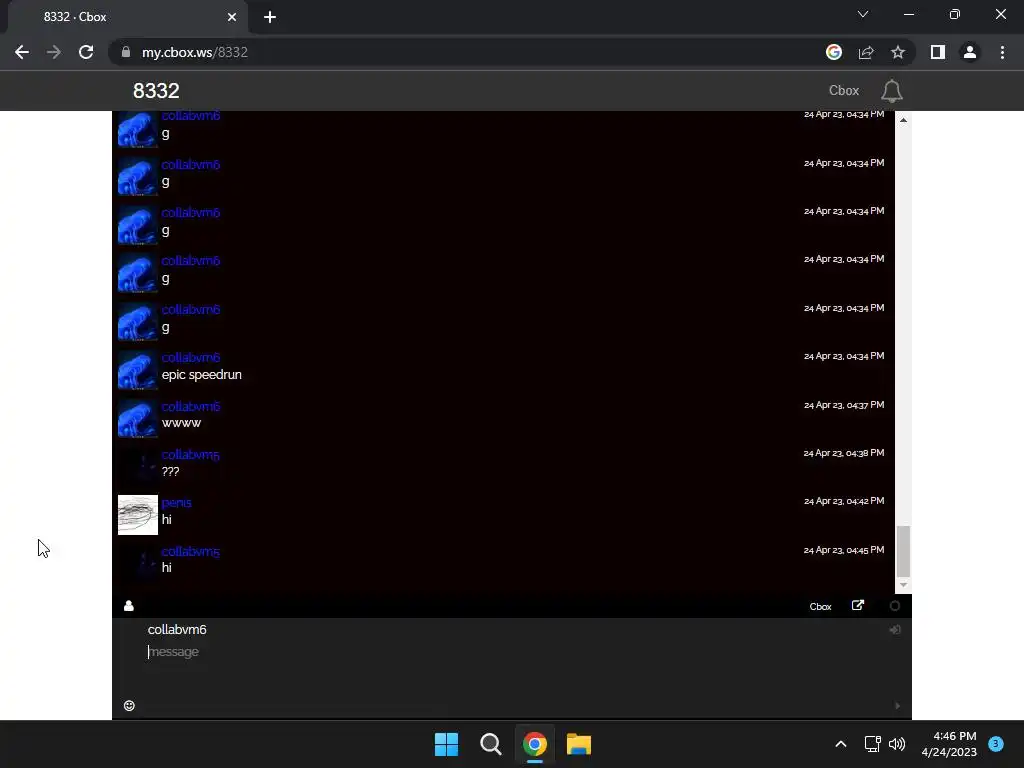Screen dimensions: 1024x768
Task: Click the Cbox link below chat
Action: tap(820, 607)
